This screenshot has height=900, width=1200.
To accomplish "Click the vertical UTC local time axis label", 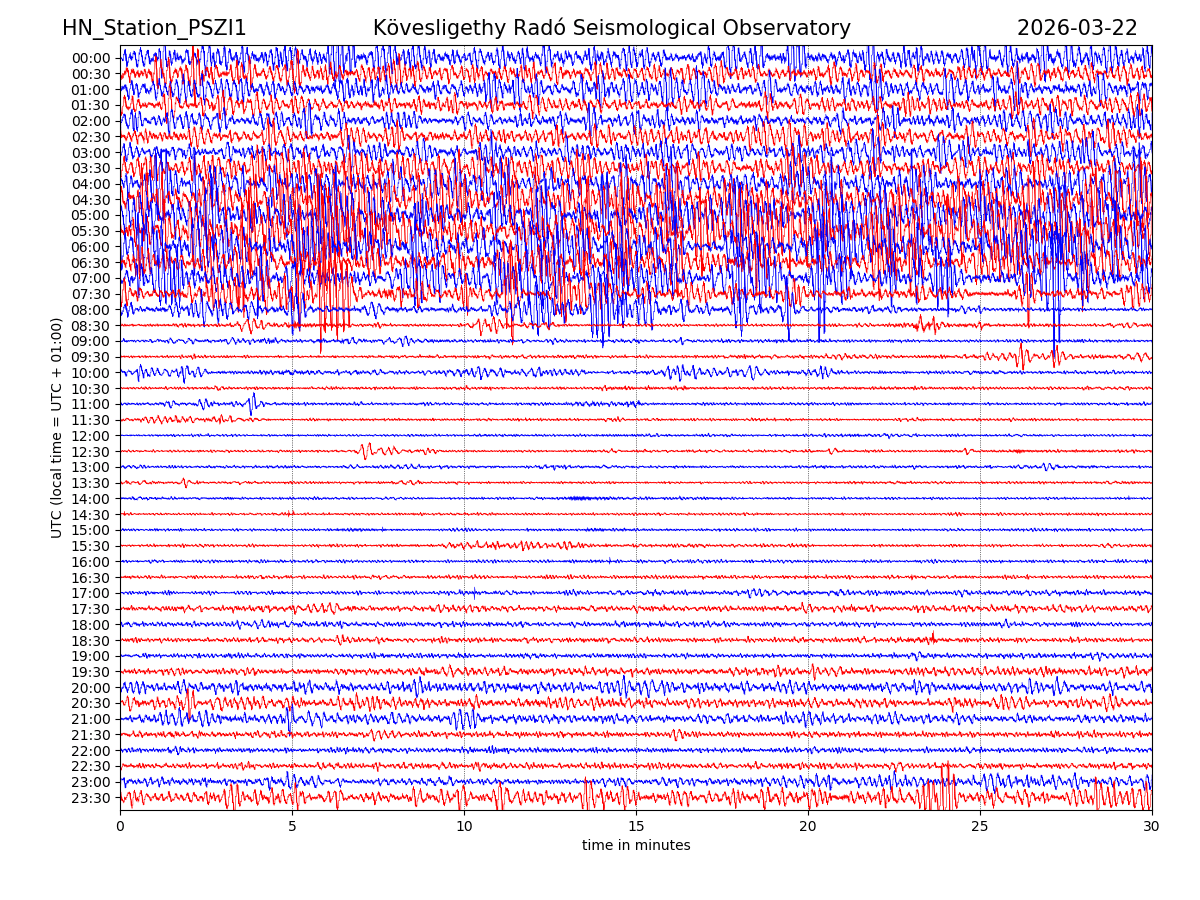I will tap(57, 428).
